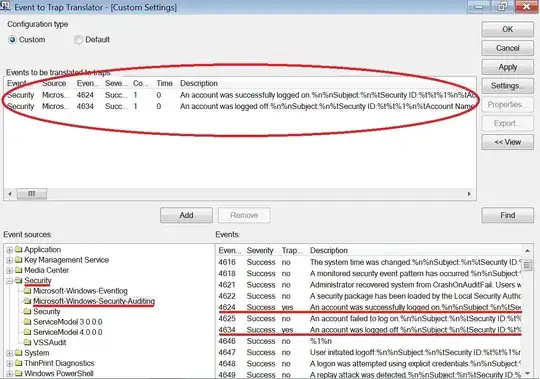Click the OK button
This screenshot has width=540, height=379.
coord(508,30)
